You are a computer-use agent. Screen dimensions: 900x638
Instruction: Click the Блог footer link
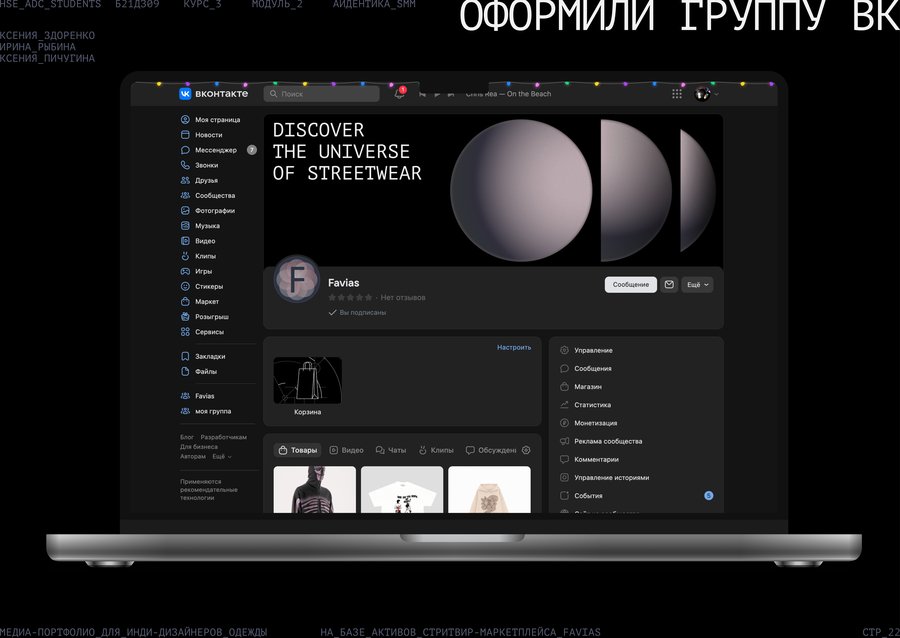click(187, 437)
